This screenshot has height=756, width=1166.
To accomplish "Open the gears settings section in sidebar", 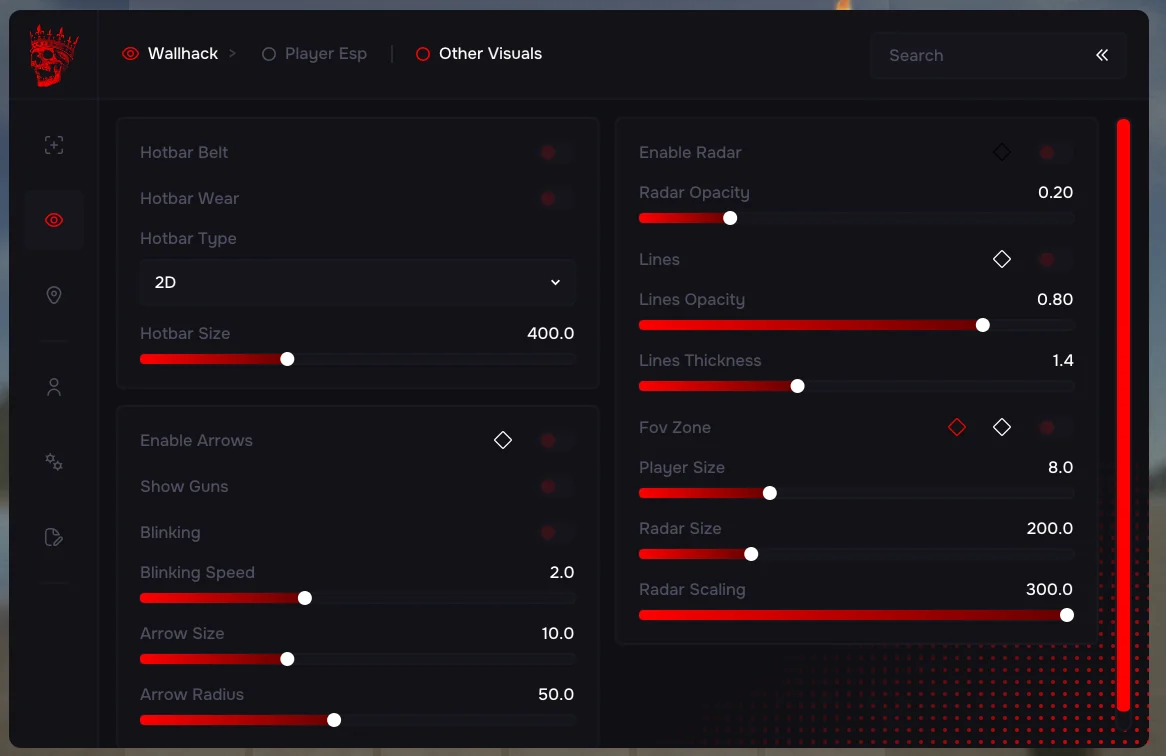I will [54, 462].
